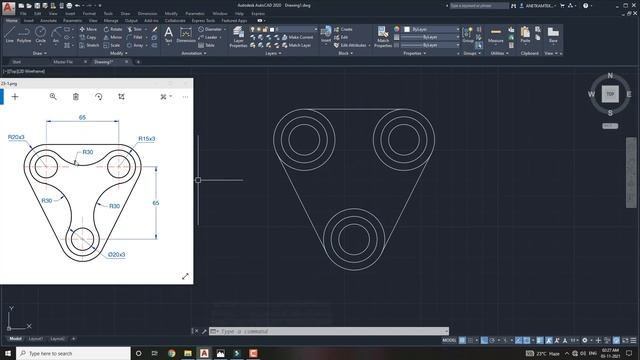Screen dimensions: 640x360
Task: Click the Scale tool
Action: click(x=112, y=45)
